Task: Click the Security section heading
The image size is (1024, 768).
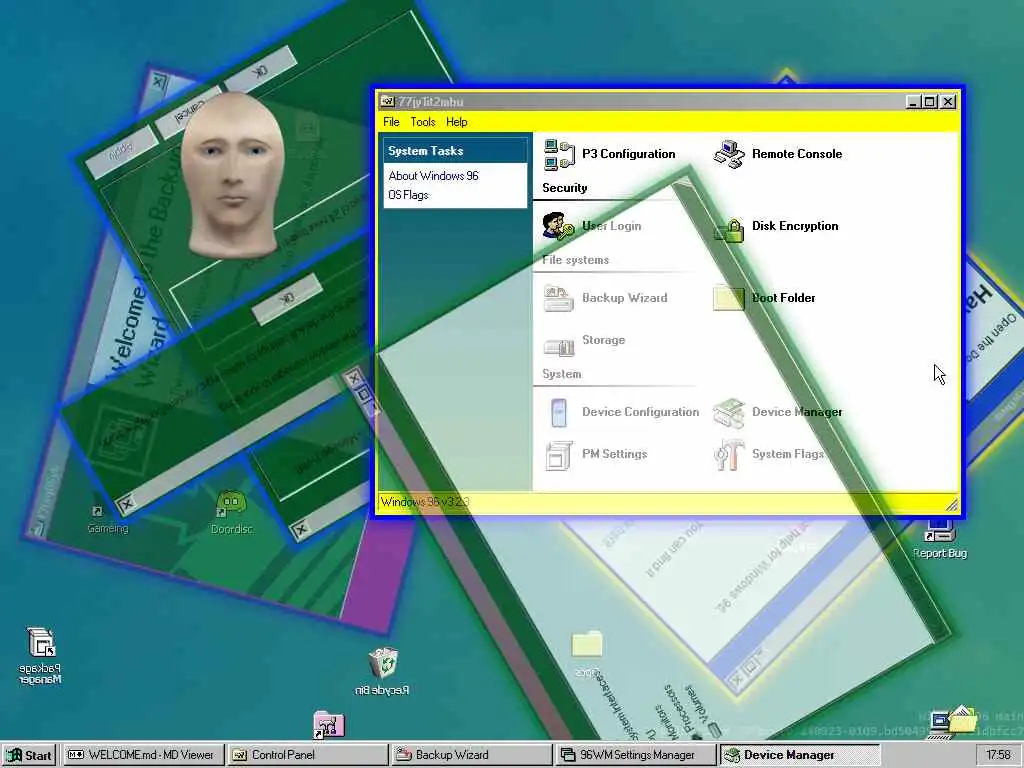Action: coord(565,188)
